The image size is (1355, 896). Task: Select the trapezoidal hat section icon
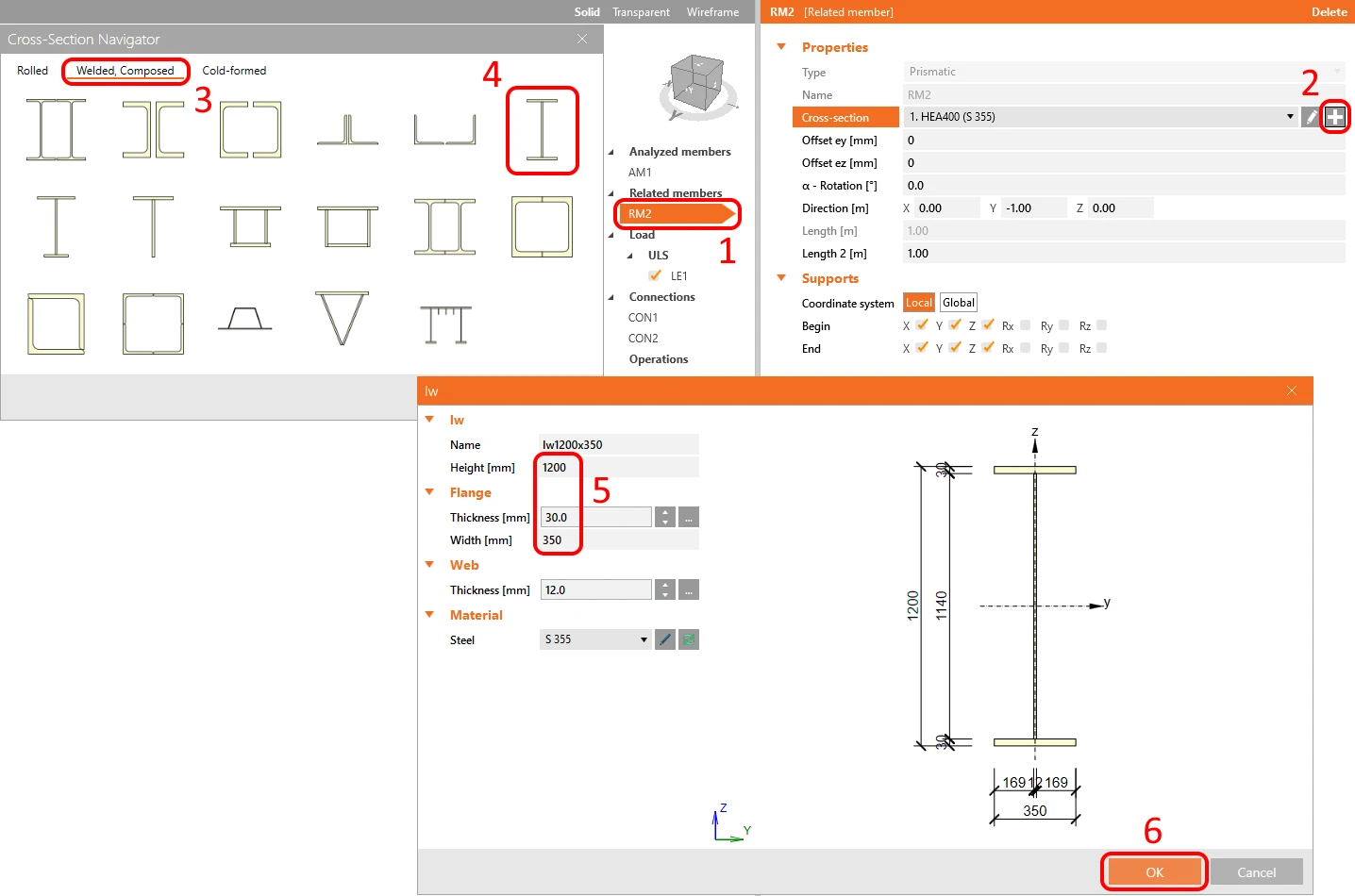(245, 319)
